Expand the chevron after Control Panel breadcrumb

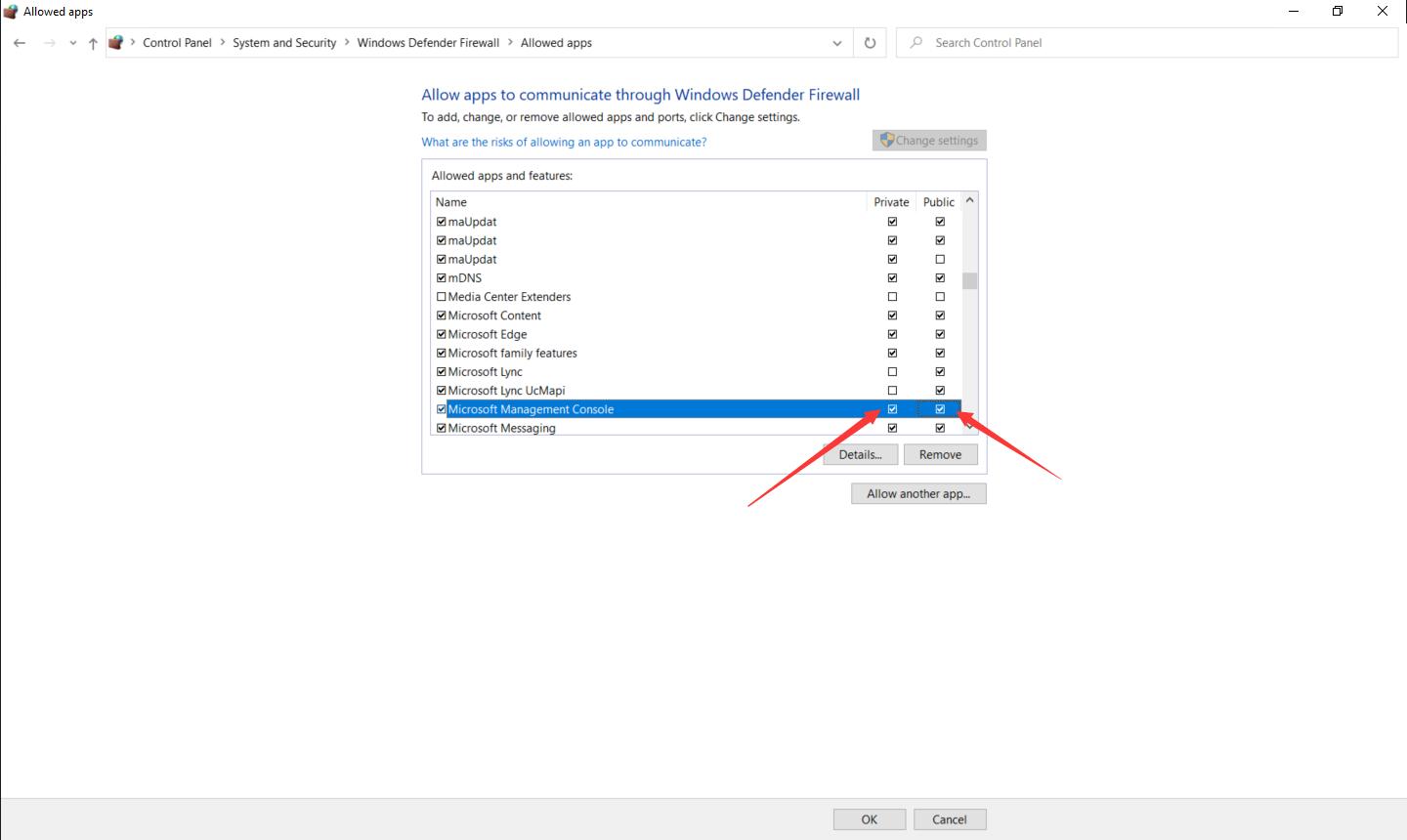click(x=223, y=42)
